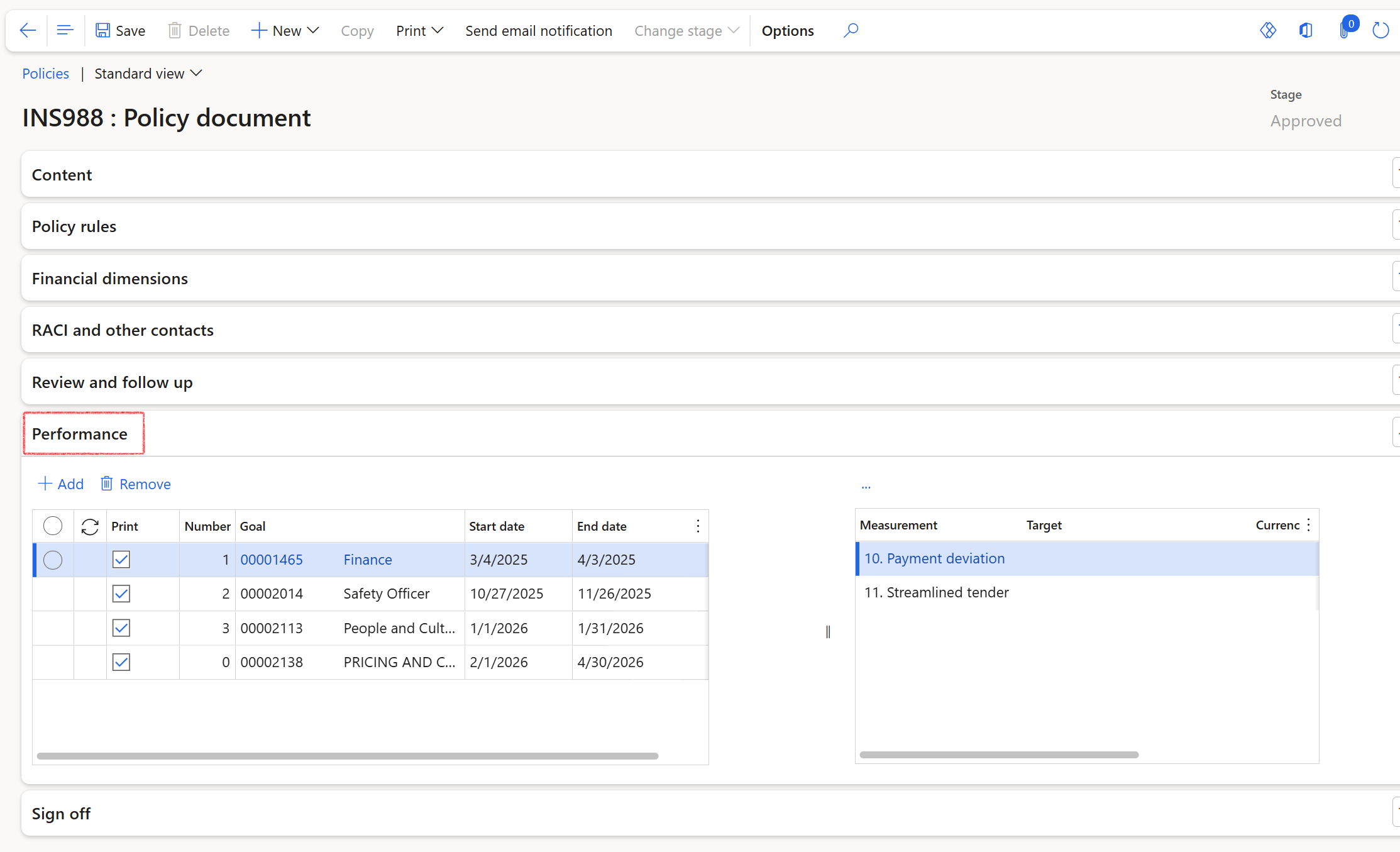Select the row radio for goal 00001465
This screenshot has height=852, width=1400.
(53, 560)
